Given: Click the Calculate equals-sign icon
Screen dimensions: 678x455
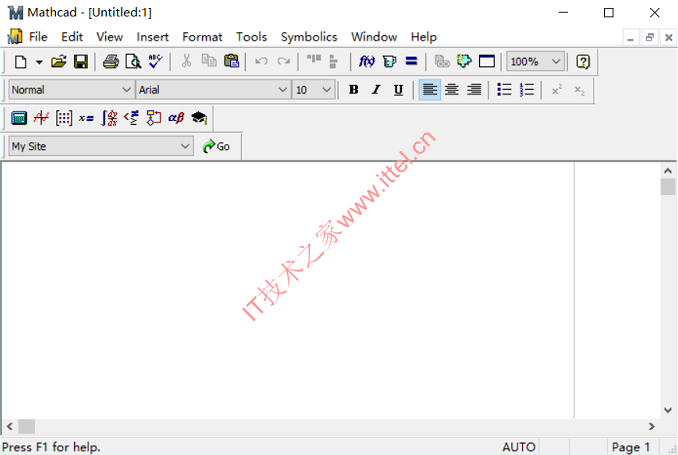Looking at the screenshot, I should click(x=411, y=61).
